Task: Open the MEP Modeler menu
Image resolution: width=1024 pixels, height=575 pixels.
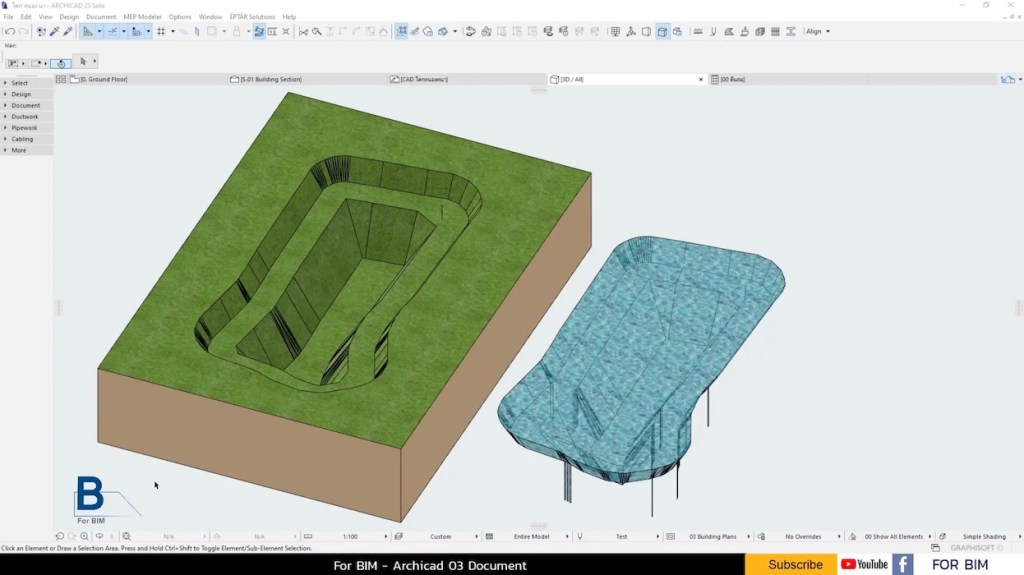Action: tap(142, 17)
